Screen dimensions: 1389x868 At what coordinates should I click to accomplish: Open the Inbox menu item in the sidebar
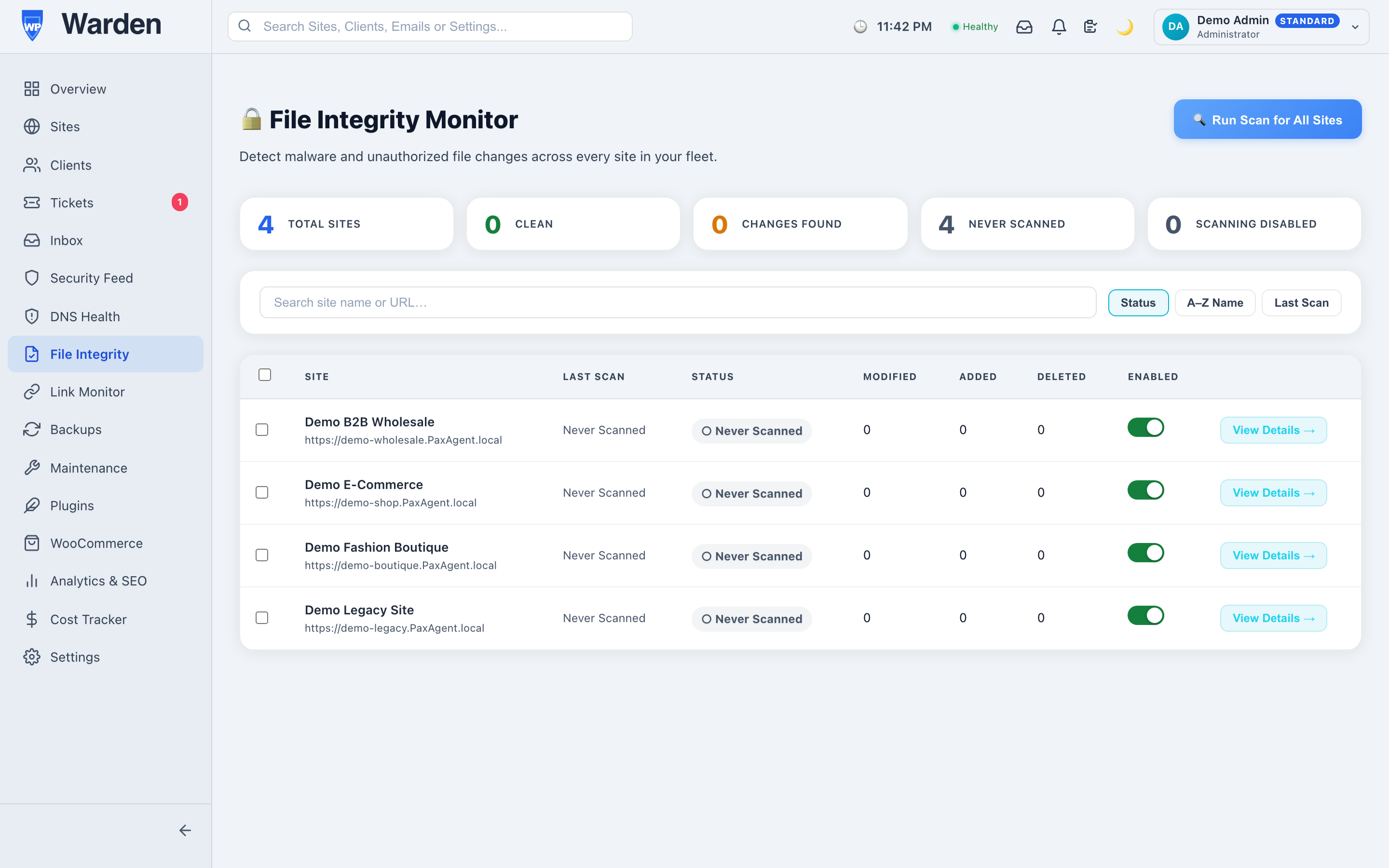click(x=106, y=241)
